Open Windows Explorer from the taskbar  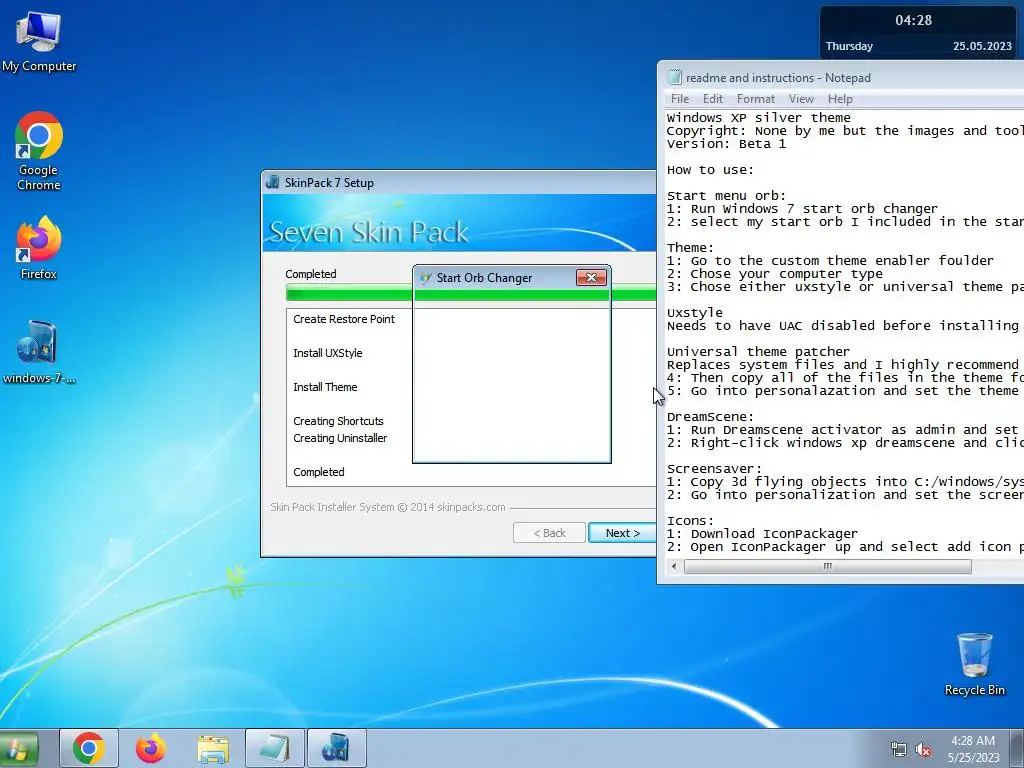(x=213, y=748)
